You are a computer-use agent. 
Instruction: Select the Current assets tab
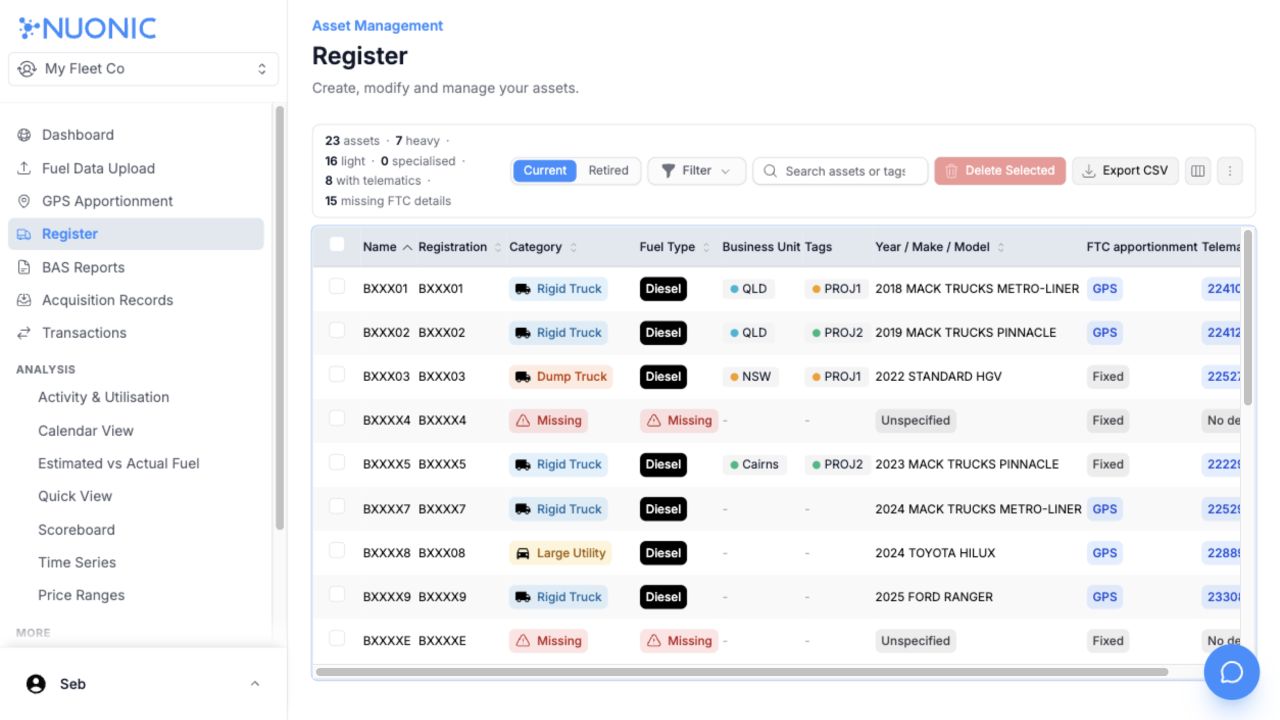point(545,171)
